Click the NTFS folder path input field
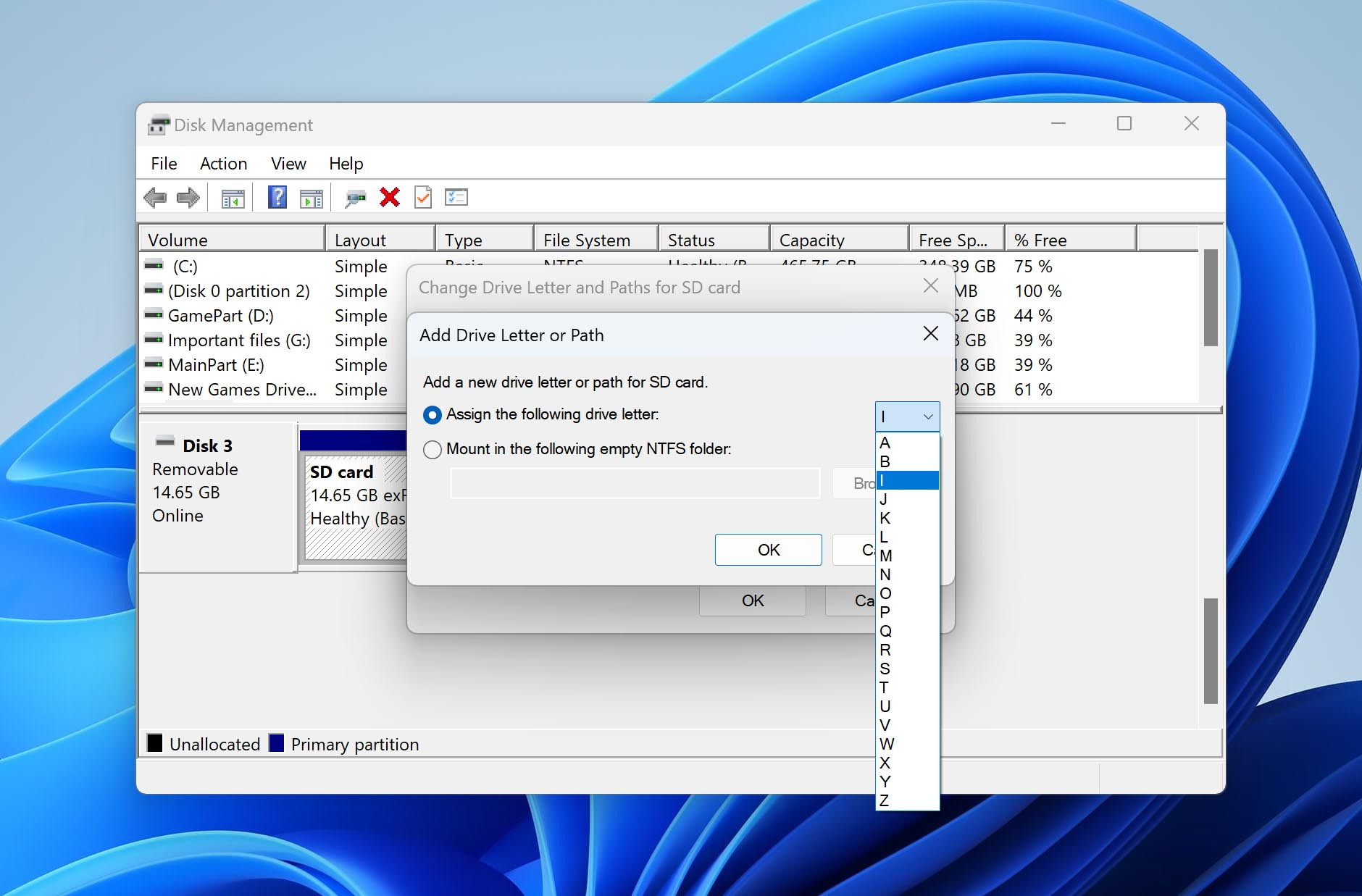 point(635,483)
